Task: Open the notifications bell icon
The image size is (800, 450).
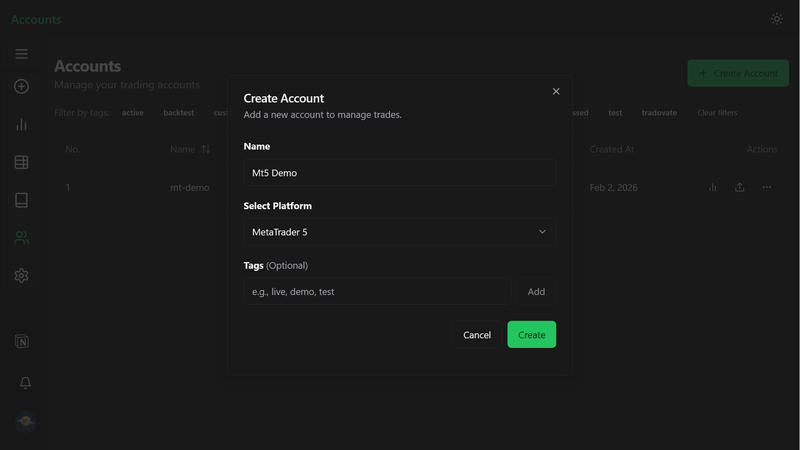Action: 25,383
